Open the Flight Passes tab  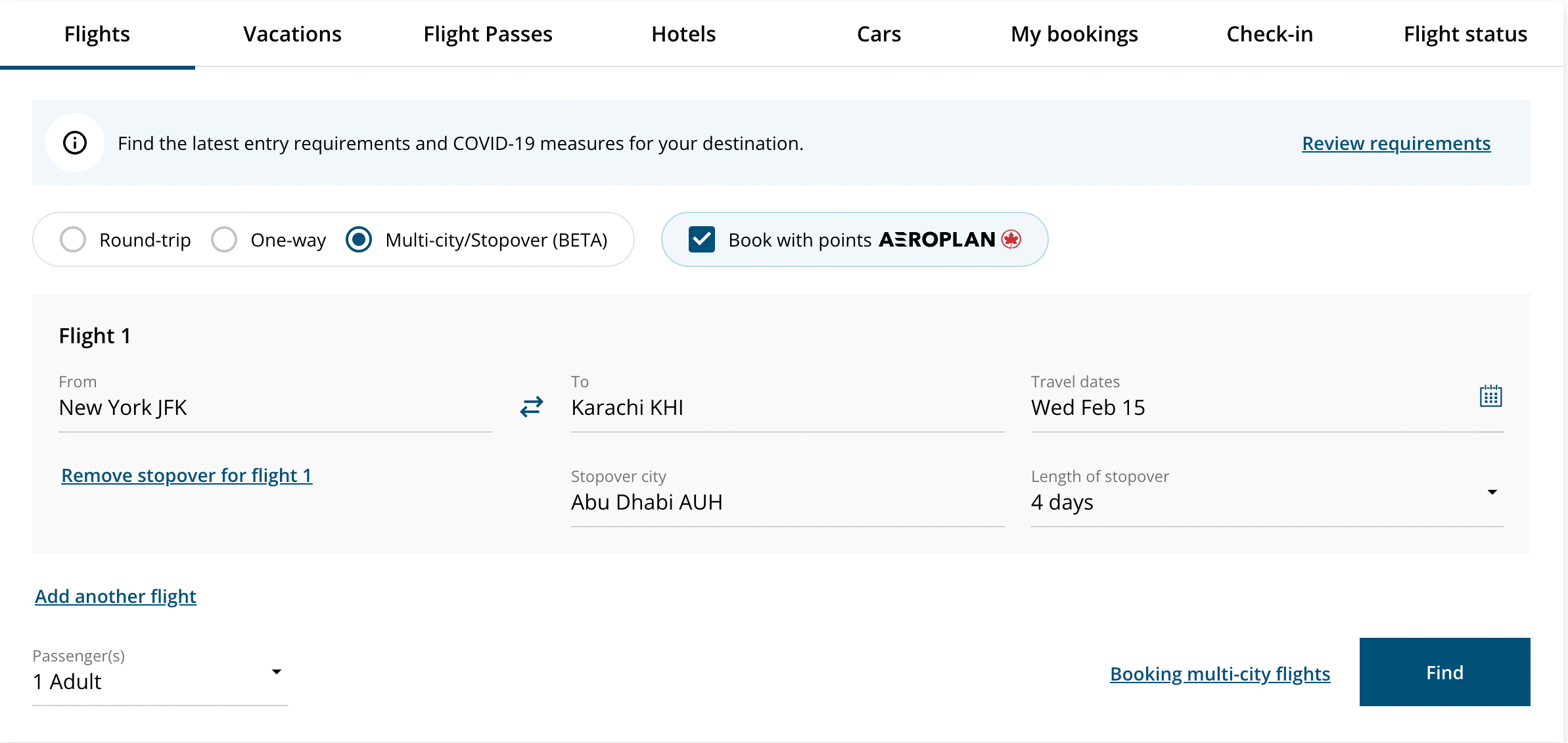pos(488,34)
